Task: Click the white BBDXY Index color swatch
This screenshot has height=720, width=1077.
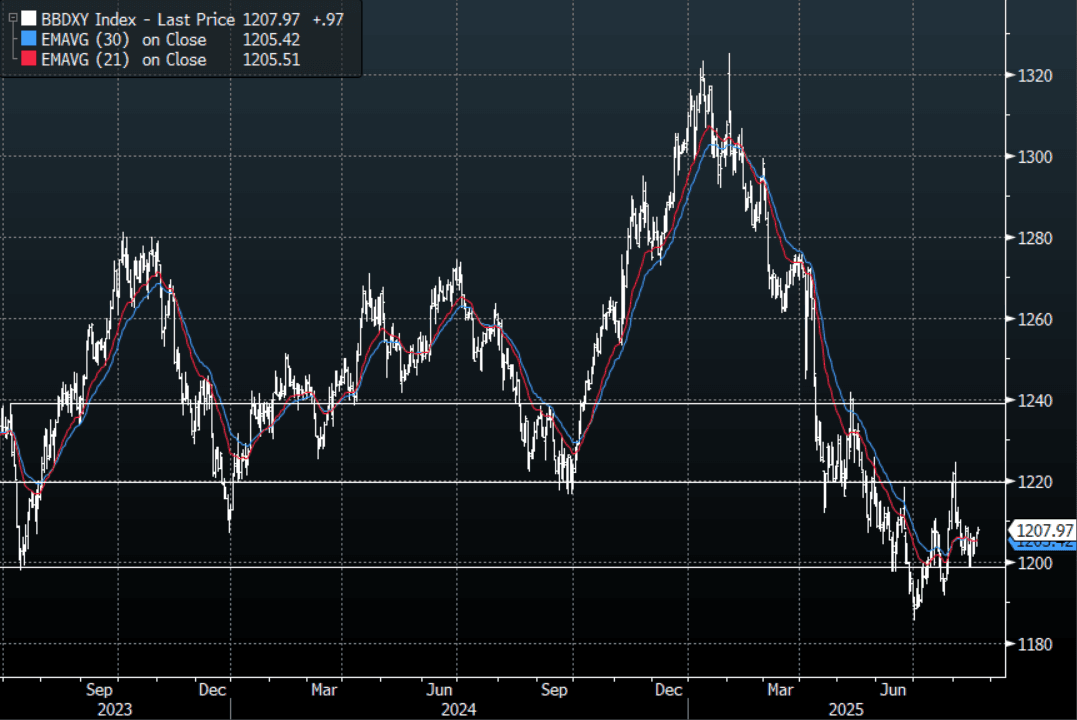Action: (x=30, y=19)
